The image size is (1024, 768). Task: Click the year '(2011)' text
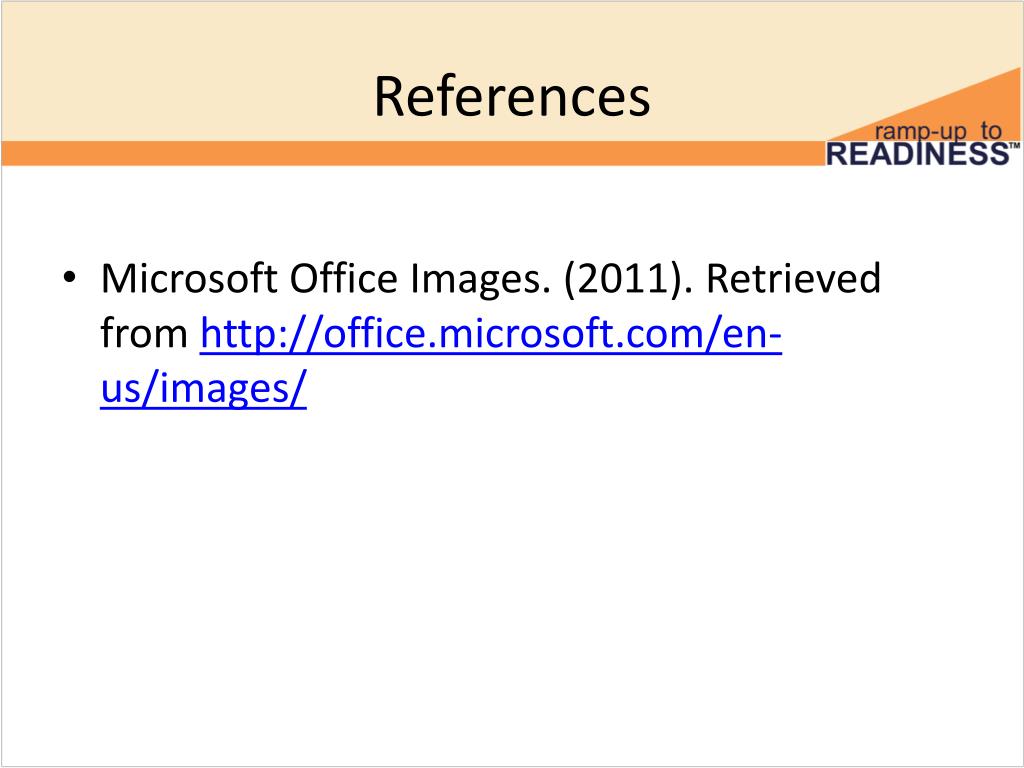point(626,279)
